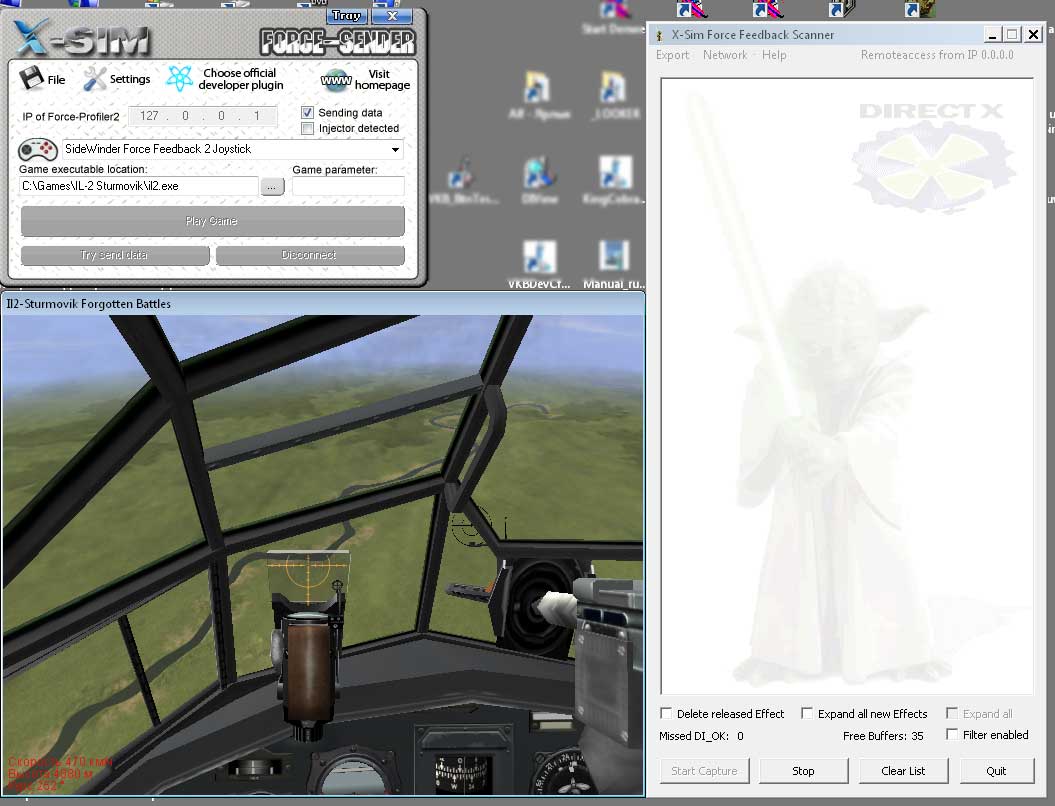Open the VKBDevCf desktop shortcut
This screenshot has width=1055, height=806.
[540, 258]
